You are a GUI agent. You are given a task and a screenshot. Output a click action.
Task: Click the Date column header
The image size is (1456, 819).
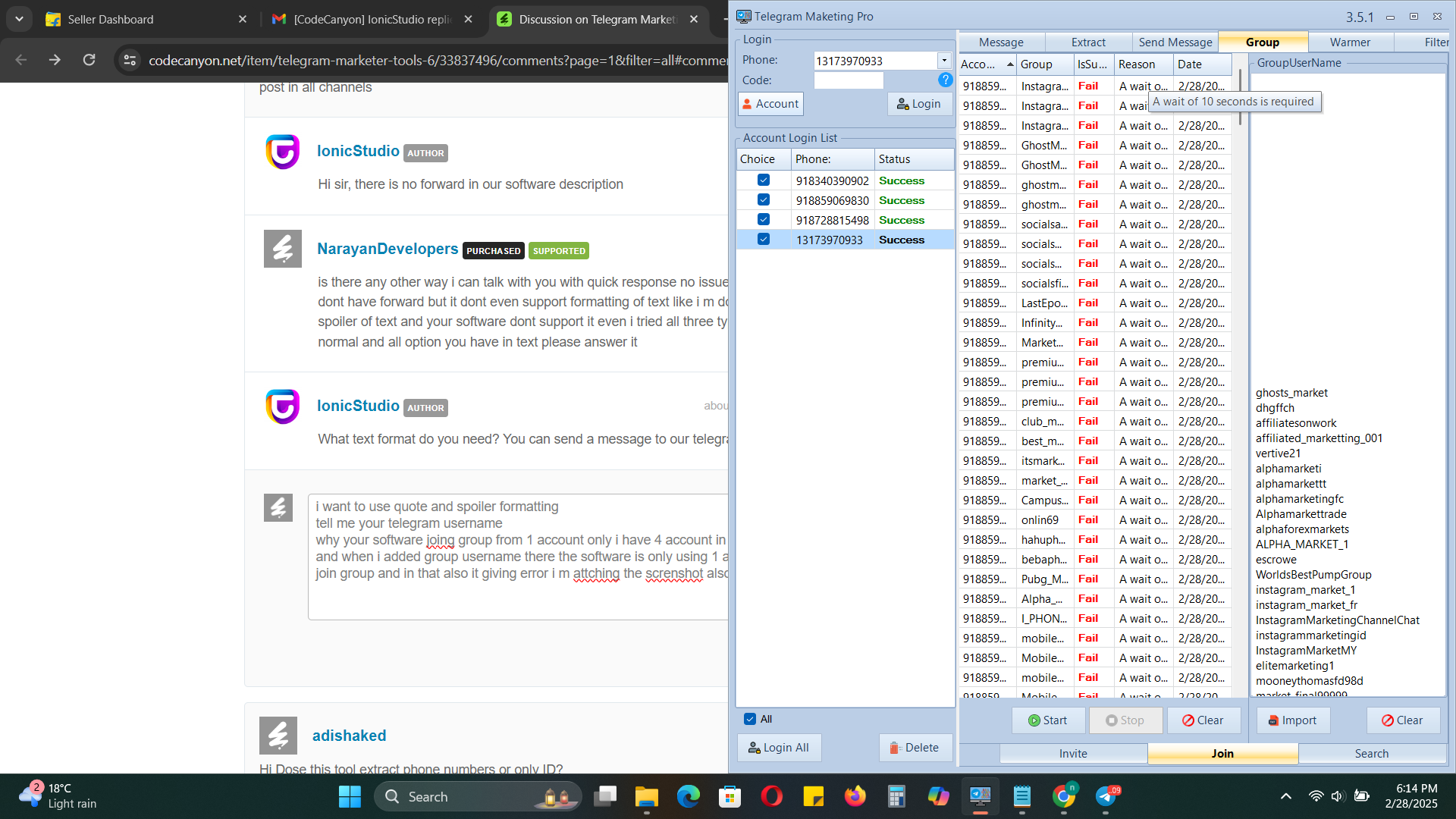pyautogui.click(x=1203, y=64)
